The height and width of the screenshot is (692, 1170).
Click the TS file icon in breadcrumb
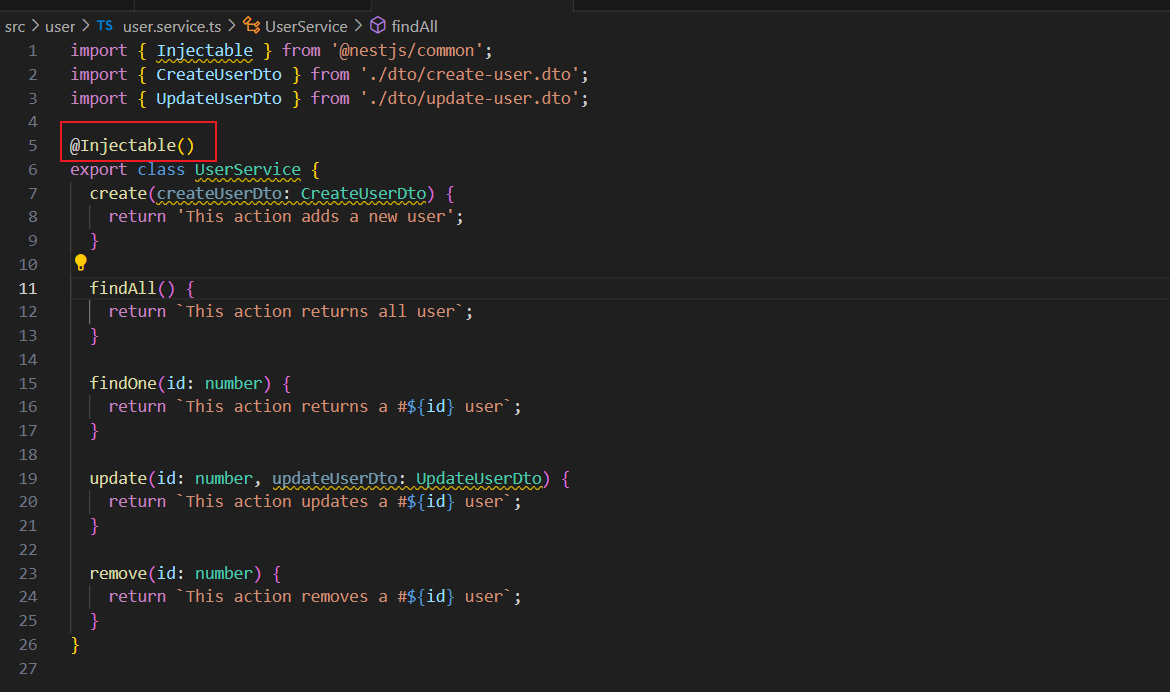pos(105,26)
